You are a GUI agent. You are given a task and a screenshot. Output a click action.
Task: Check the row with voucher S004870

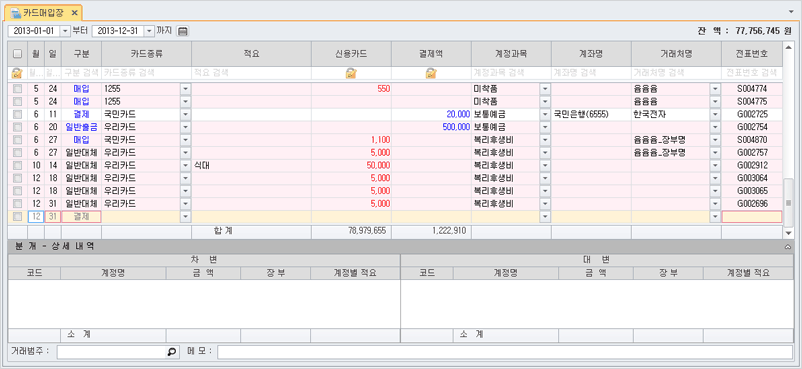coord(17,140)
